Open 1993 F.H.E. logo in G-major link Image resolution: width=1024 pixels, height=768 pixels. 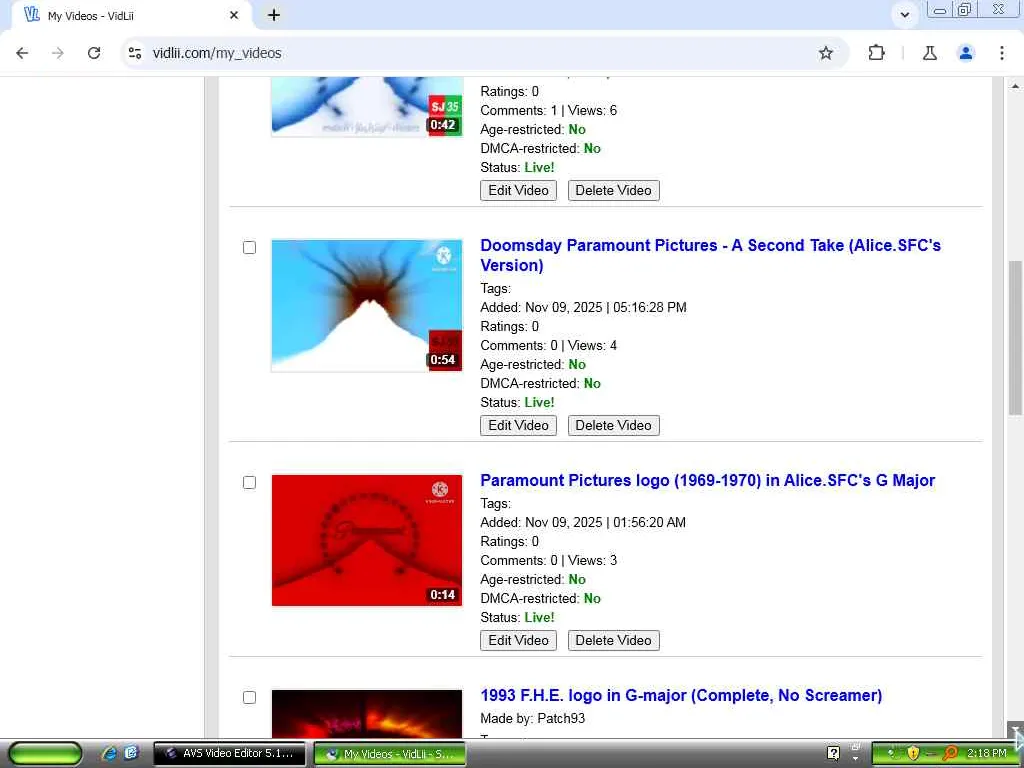pos(681,696)
